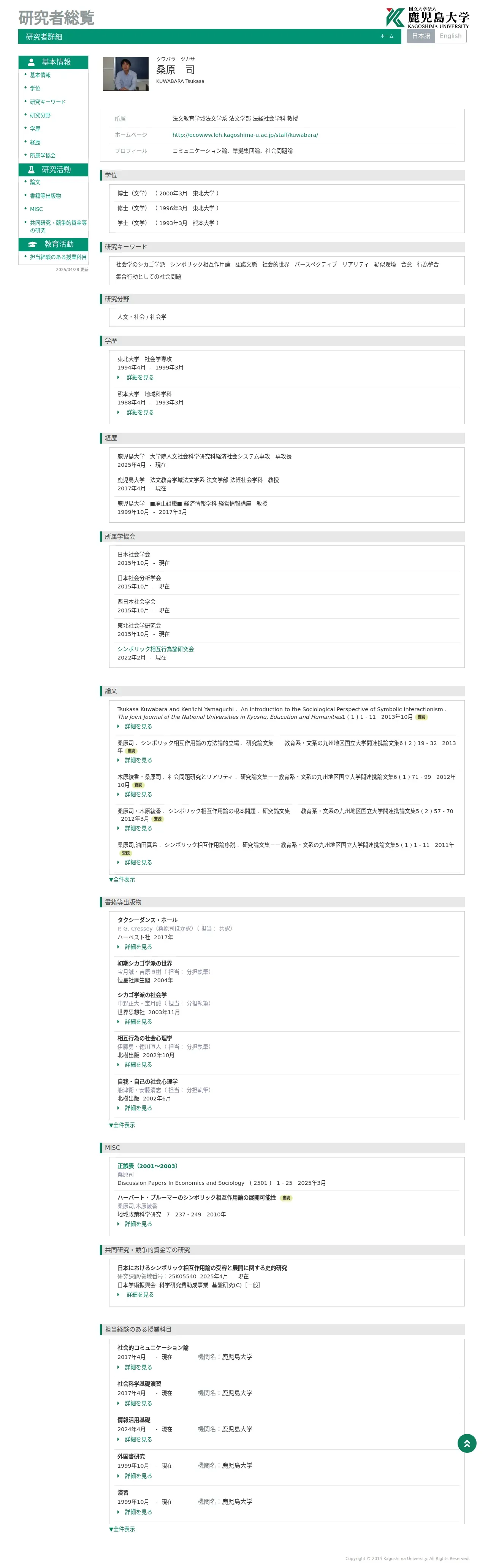Click the person icon beside 基本情報 header
This screenshot has height=1568, width=488.
[31, 62]
